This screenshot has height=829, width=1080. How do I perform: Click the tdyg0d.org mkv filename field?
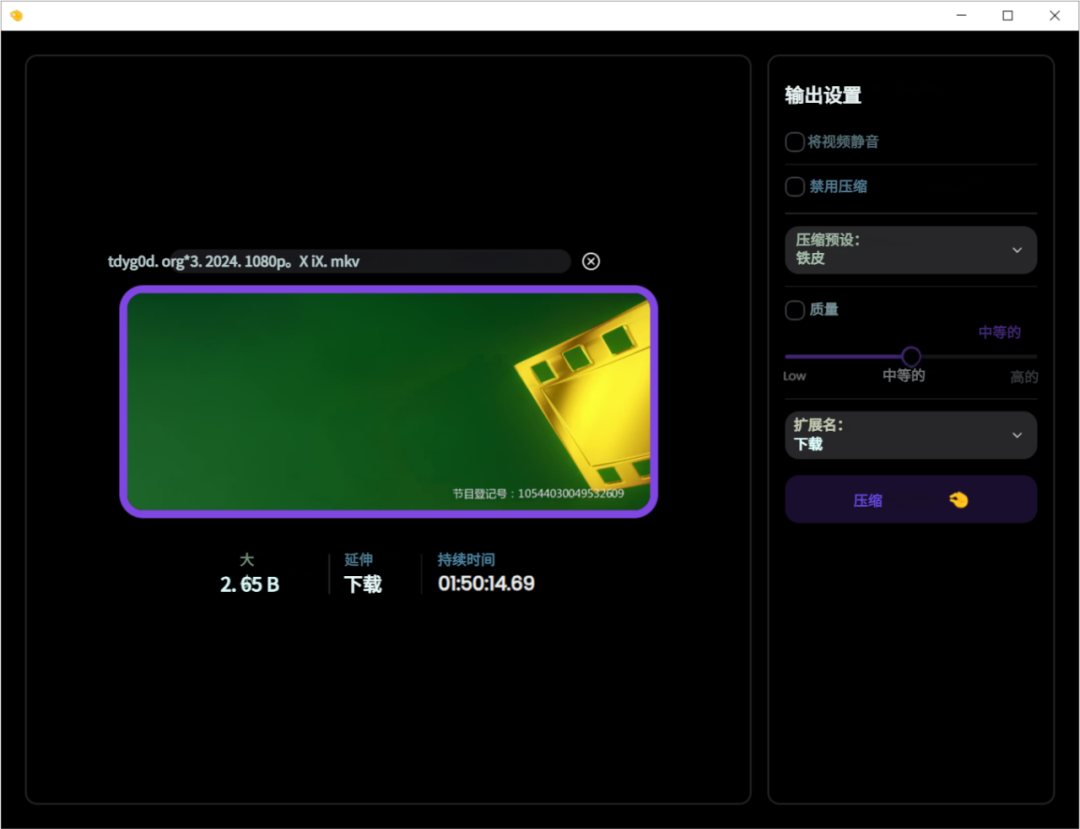click(370, 261)
